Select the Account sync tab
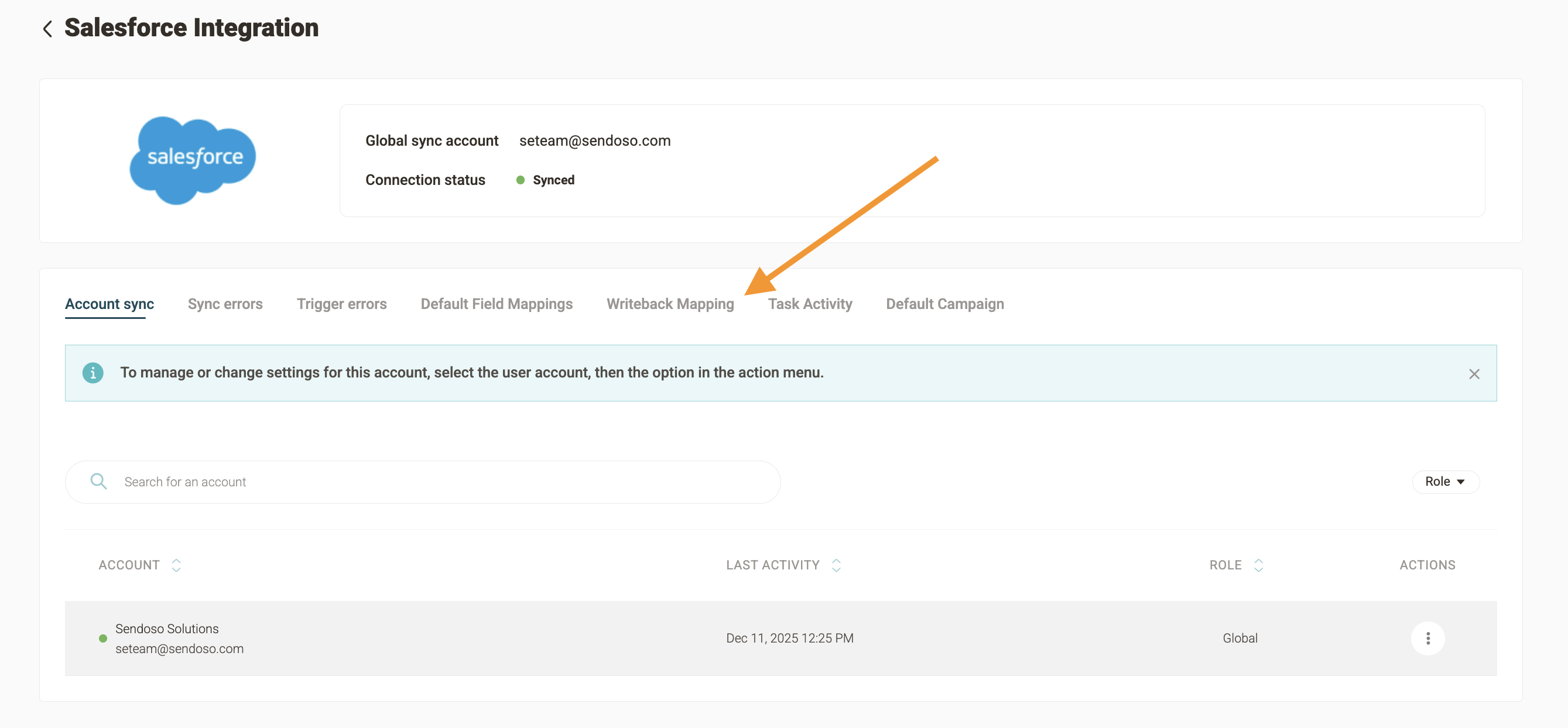This screenshot has width=1568, height=728. click(x=109, y=304)
